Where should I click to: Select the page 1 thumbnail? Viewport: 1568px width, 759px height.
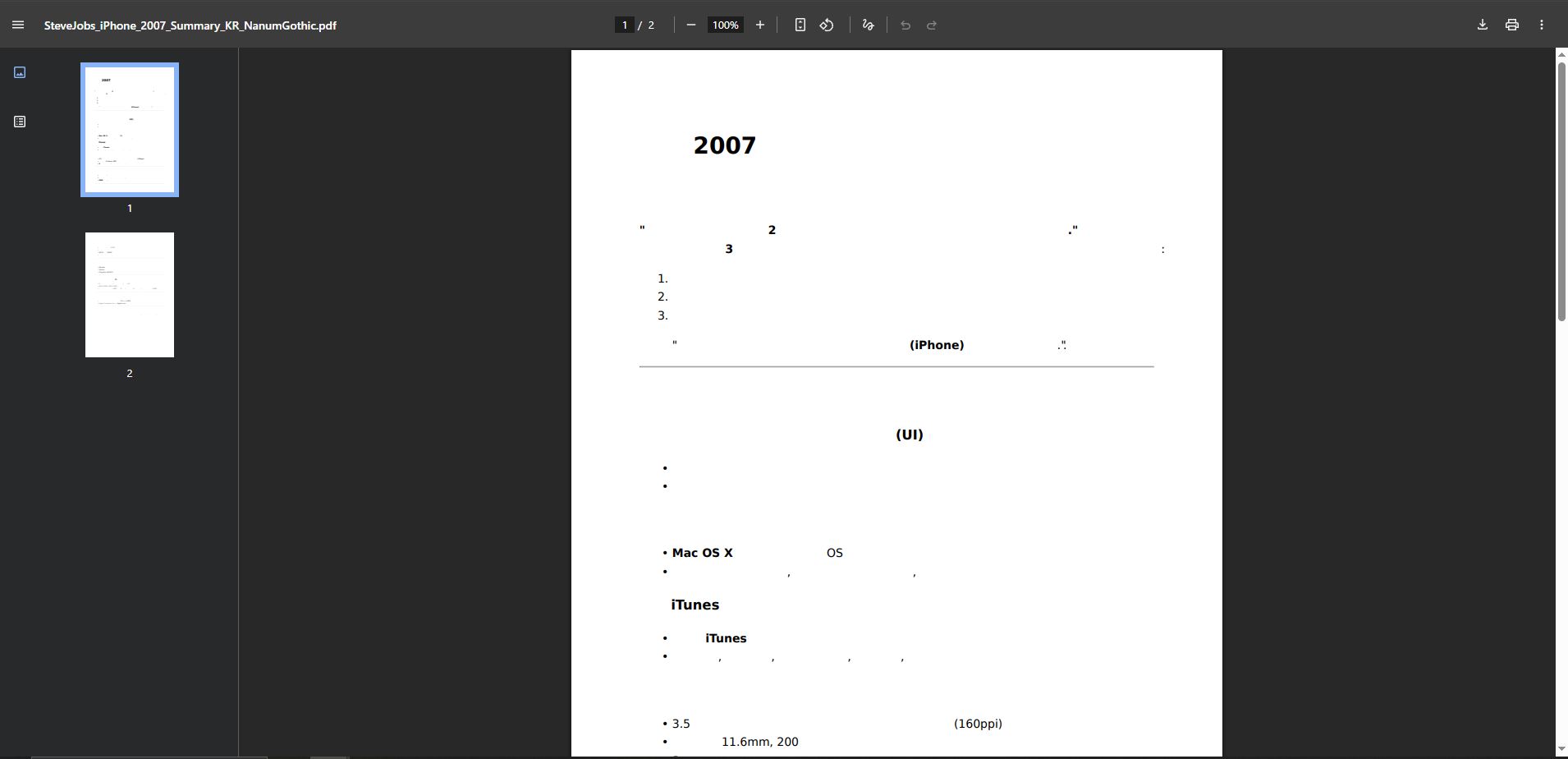click(x=130, y=130)
